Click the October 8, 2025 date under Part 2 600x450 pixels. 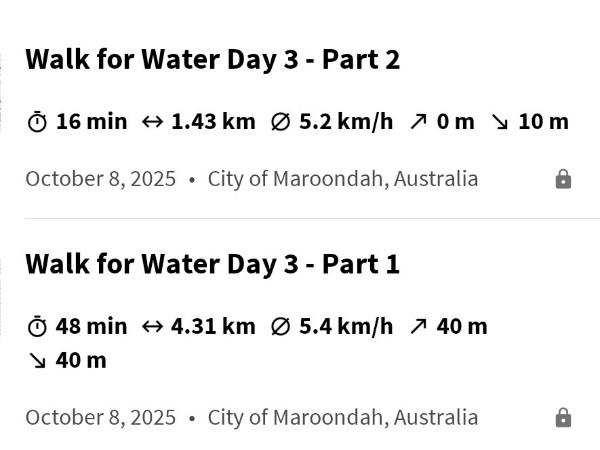click(100, 179)
